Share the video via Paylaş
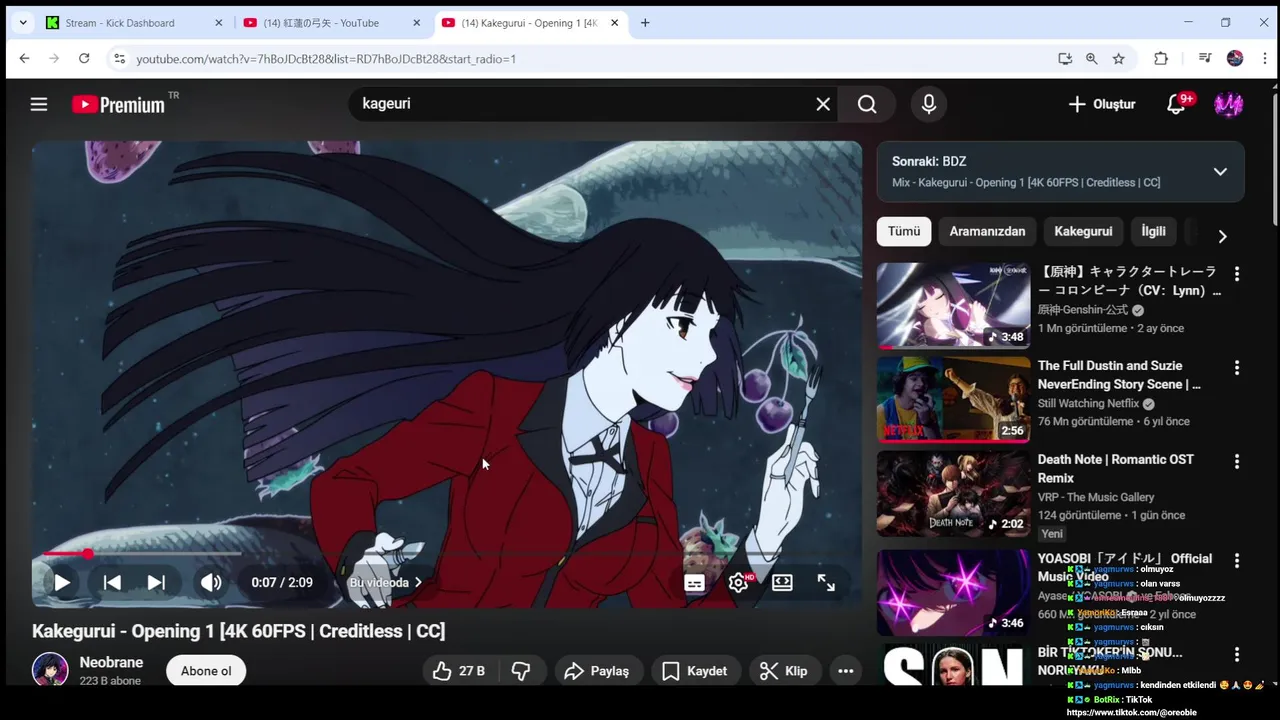 pyautogui.click(x=597, y=671)
